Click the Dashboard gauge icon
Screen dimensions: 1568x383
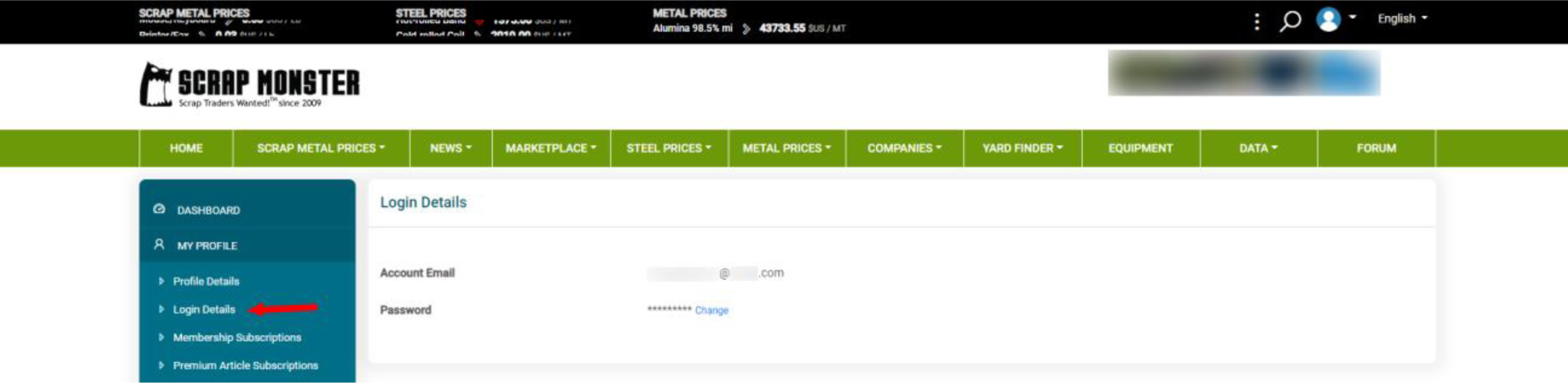click(159, 209)
